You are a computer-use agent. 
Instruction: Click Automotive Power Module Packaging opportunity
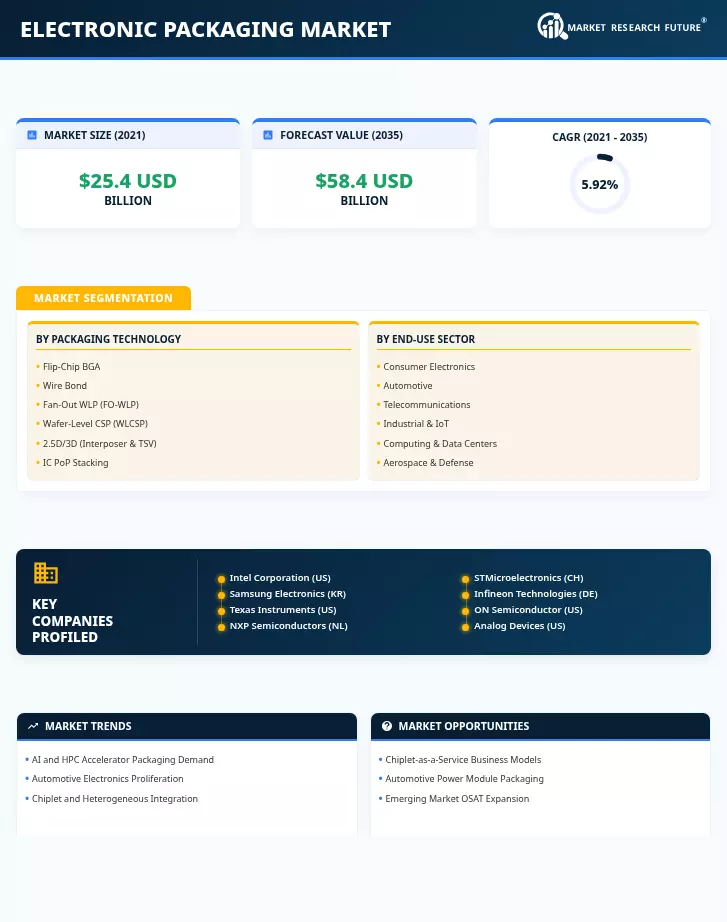click(x=464, y=779)
